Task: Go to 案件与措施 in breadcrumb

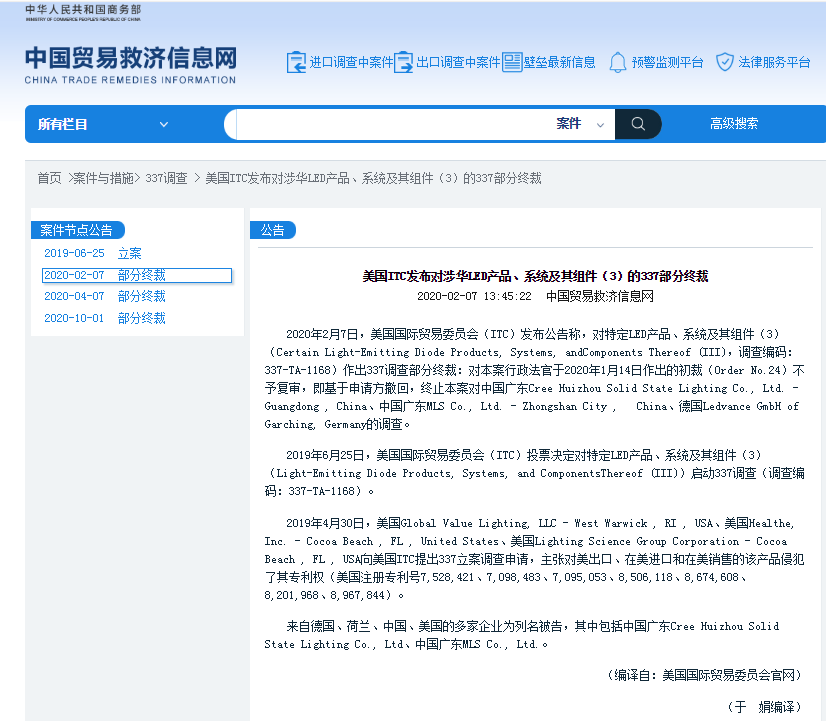Action: coord(103,179)
